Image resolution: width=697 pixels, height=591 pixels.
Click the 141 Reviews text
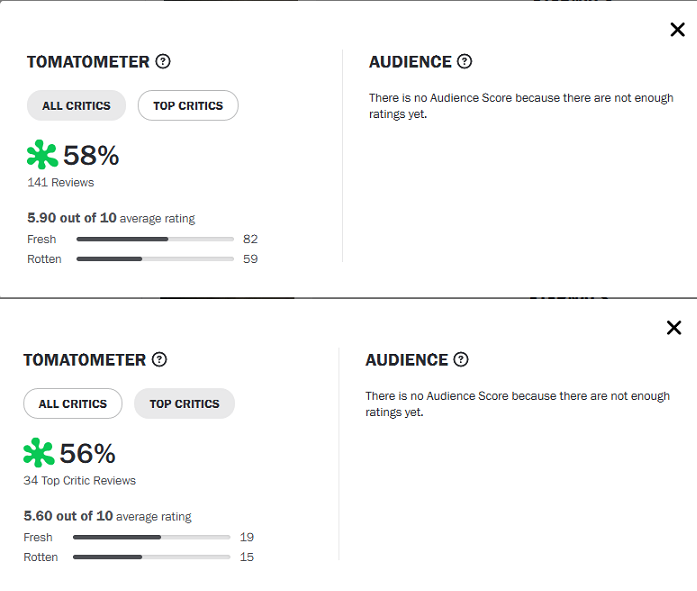tap(61, 183)
